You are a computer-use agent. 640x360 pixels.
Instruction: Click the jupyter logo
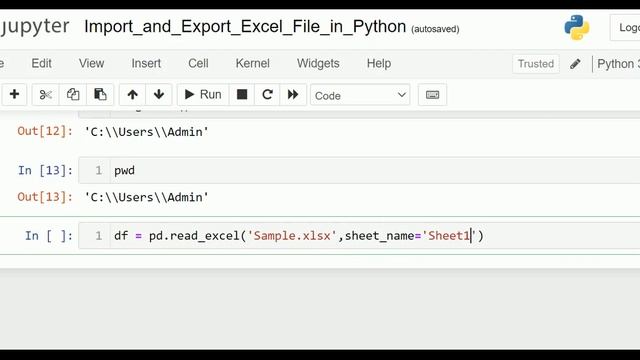(35, 27)
